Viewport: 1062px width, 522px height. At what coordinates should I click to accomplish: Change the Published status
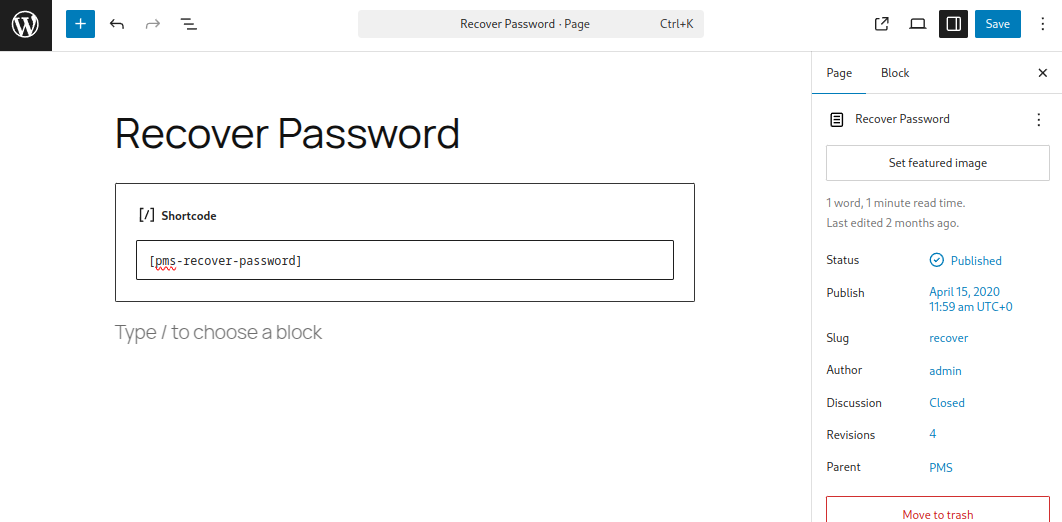coord(966,261)
